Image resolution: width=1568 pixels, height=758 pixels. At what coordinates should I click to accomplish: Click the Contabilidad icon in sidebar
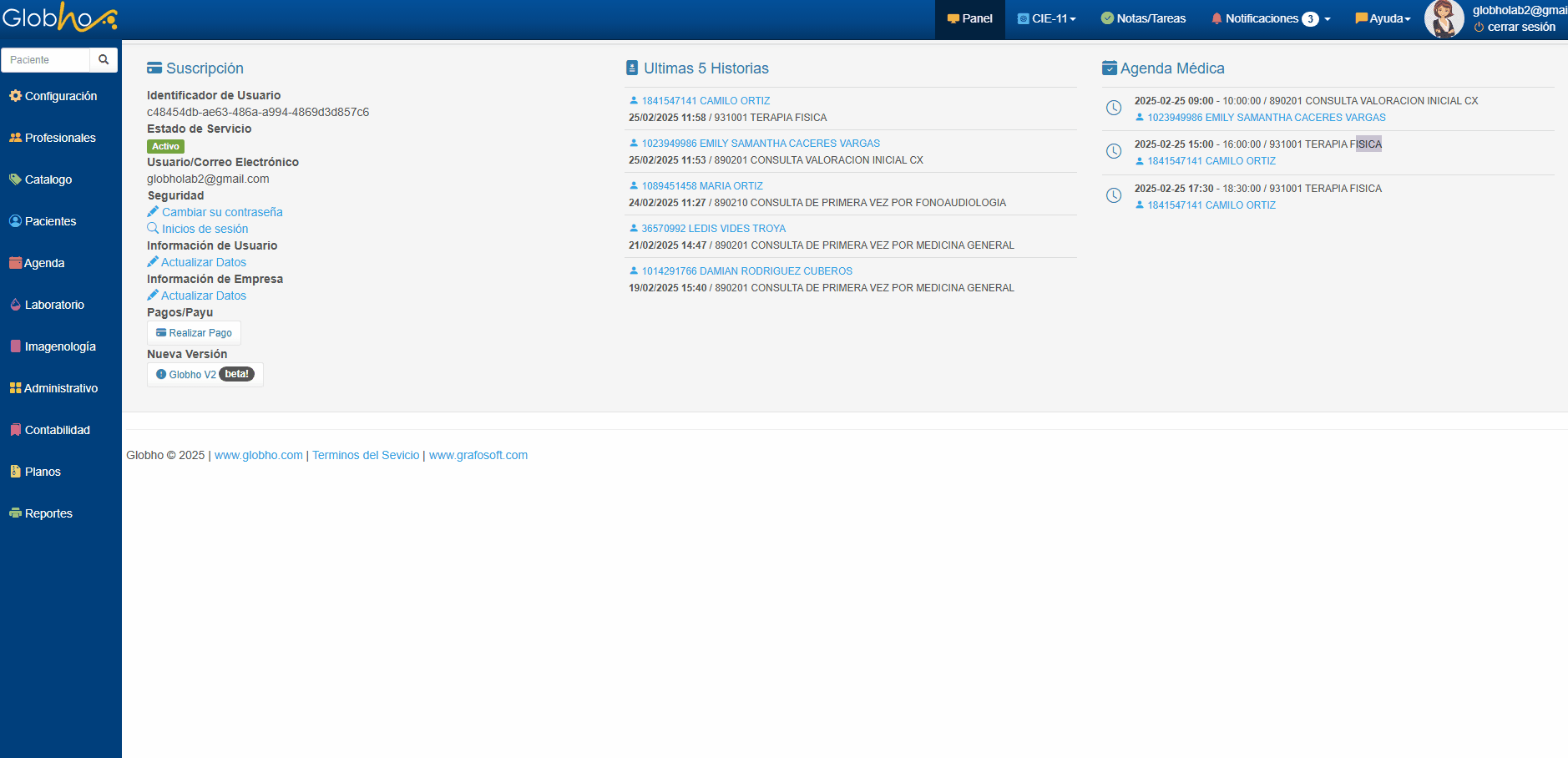tap(15, 430)
